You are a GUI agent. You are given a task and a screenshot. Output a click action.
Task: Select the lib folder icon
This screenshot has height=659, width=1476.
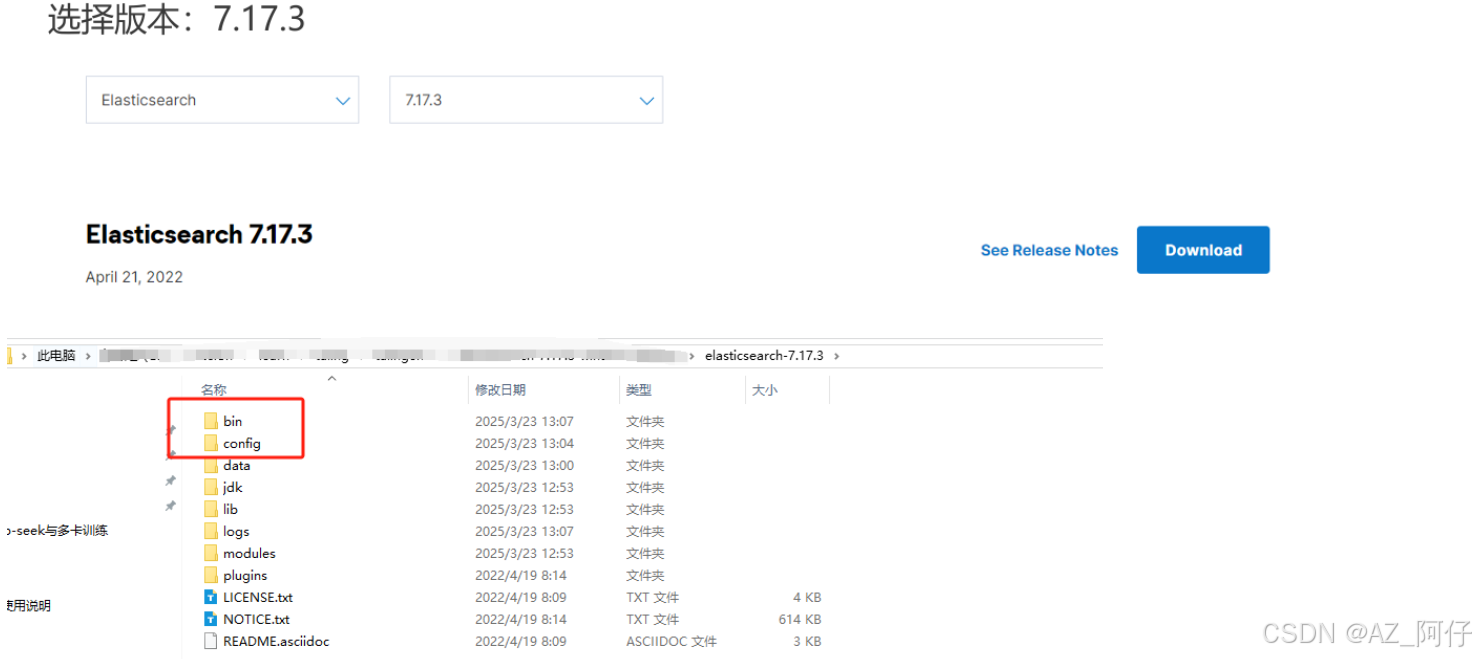pyautogui.click(x=210, y=509)
